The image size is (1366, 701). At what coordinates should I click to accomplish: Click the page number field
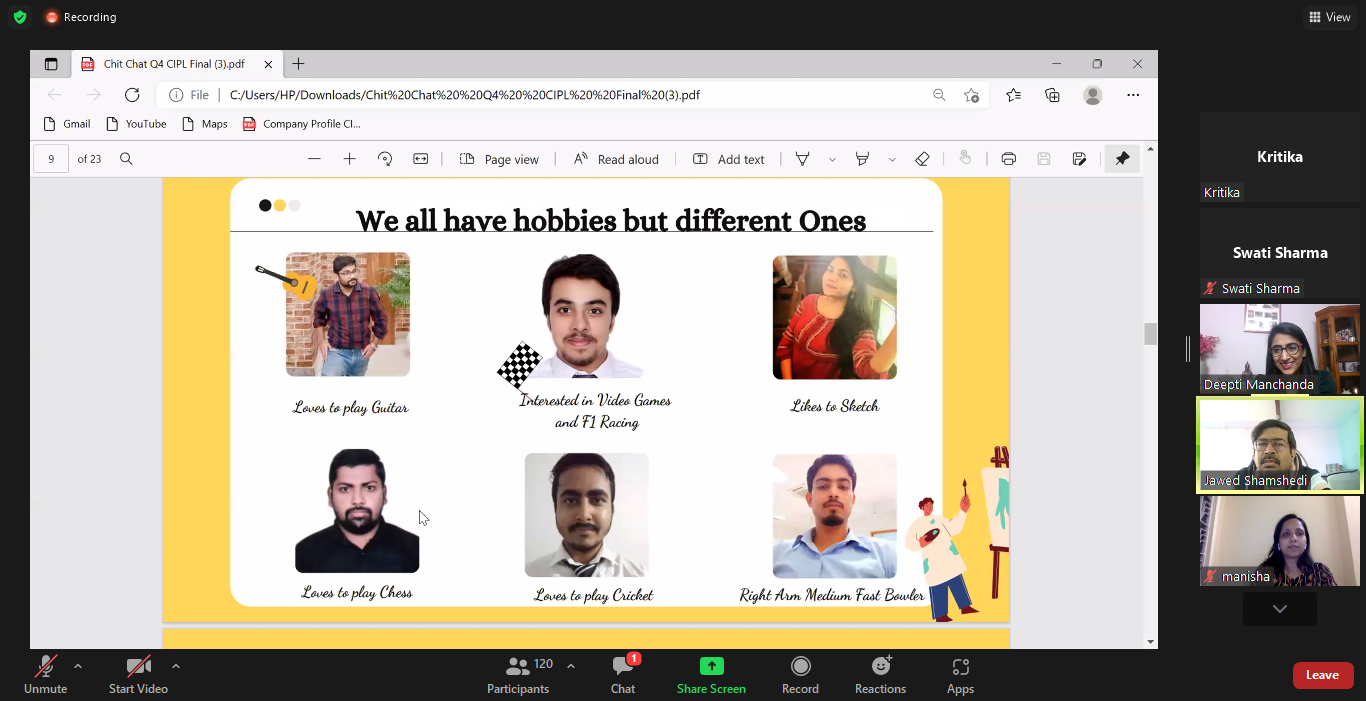51,159
